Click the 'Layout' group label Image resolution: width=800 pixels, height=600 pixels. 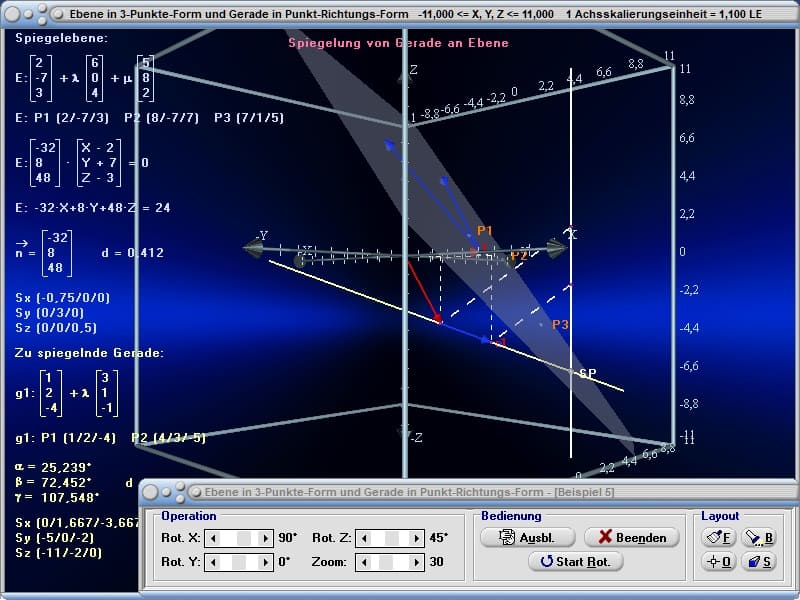pos(720,516)
